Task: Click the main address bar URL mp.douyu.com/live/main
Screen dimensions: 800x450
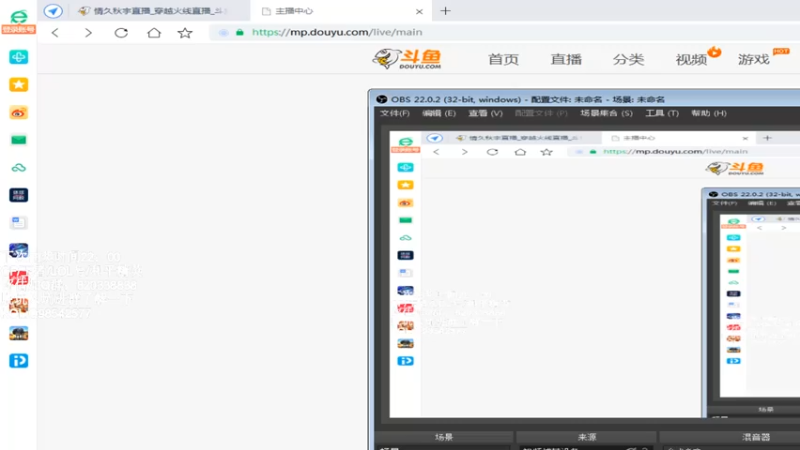Action: point(337,32)
